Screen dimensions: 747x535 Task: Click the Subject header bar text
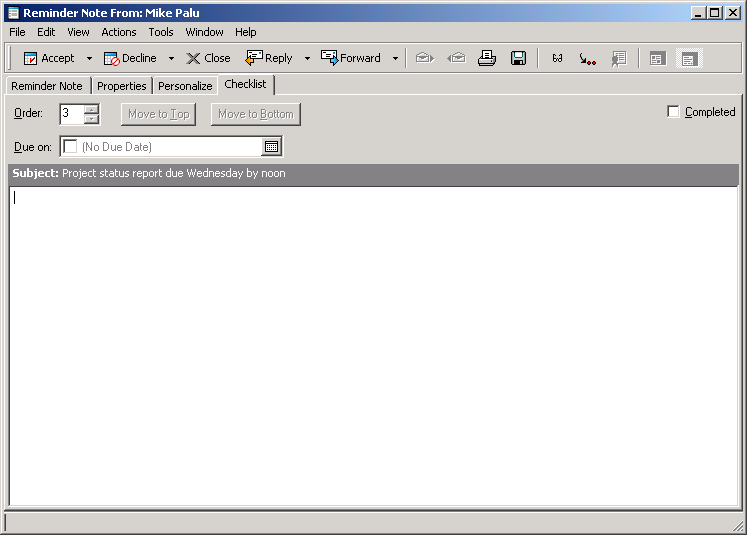click(x=149, y=173)
